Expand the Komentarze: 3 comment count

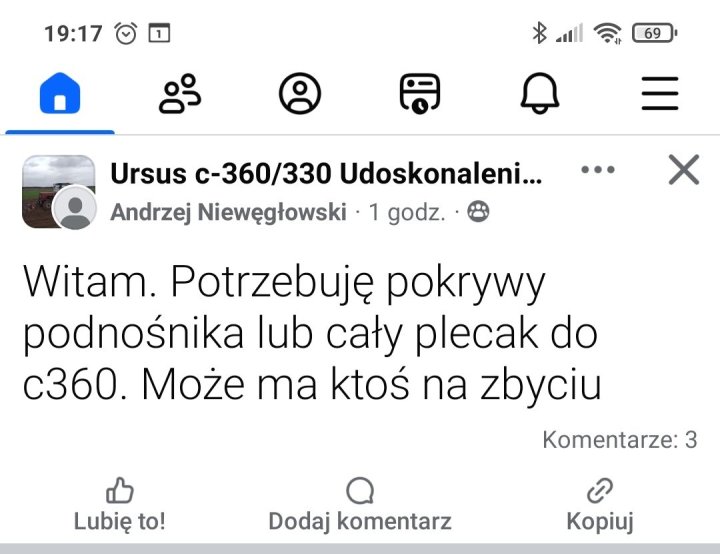(x=619, y=439)
